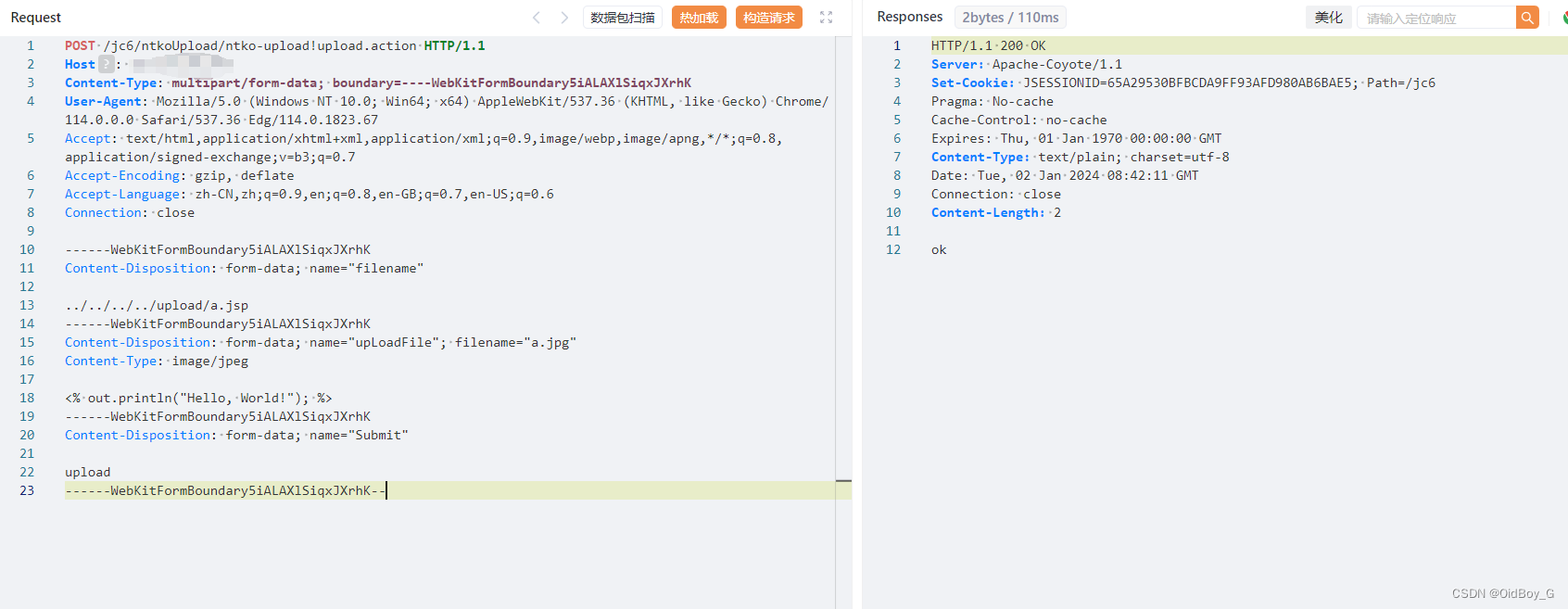The height and width of the screenshot is (609, 1568).
Task: Click the 美化 beautify button
Action: pos(1328,18)
